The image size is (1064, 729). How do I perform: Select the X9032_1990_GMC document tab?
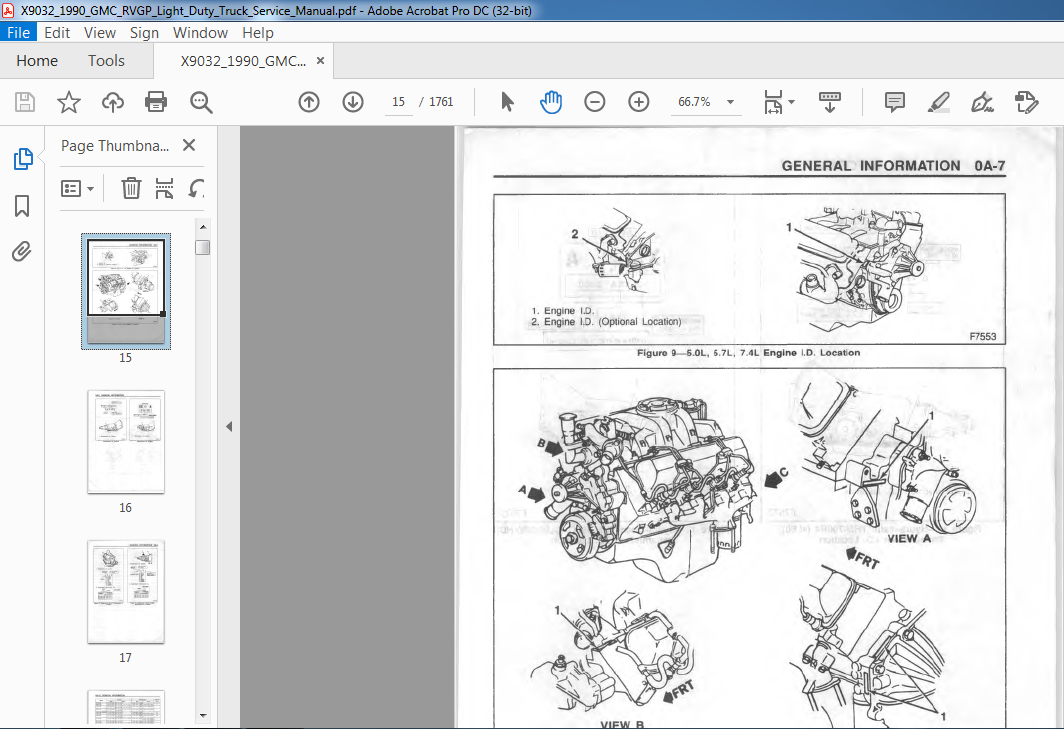click(243, 60)
